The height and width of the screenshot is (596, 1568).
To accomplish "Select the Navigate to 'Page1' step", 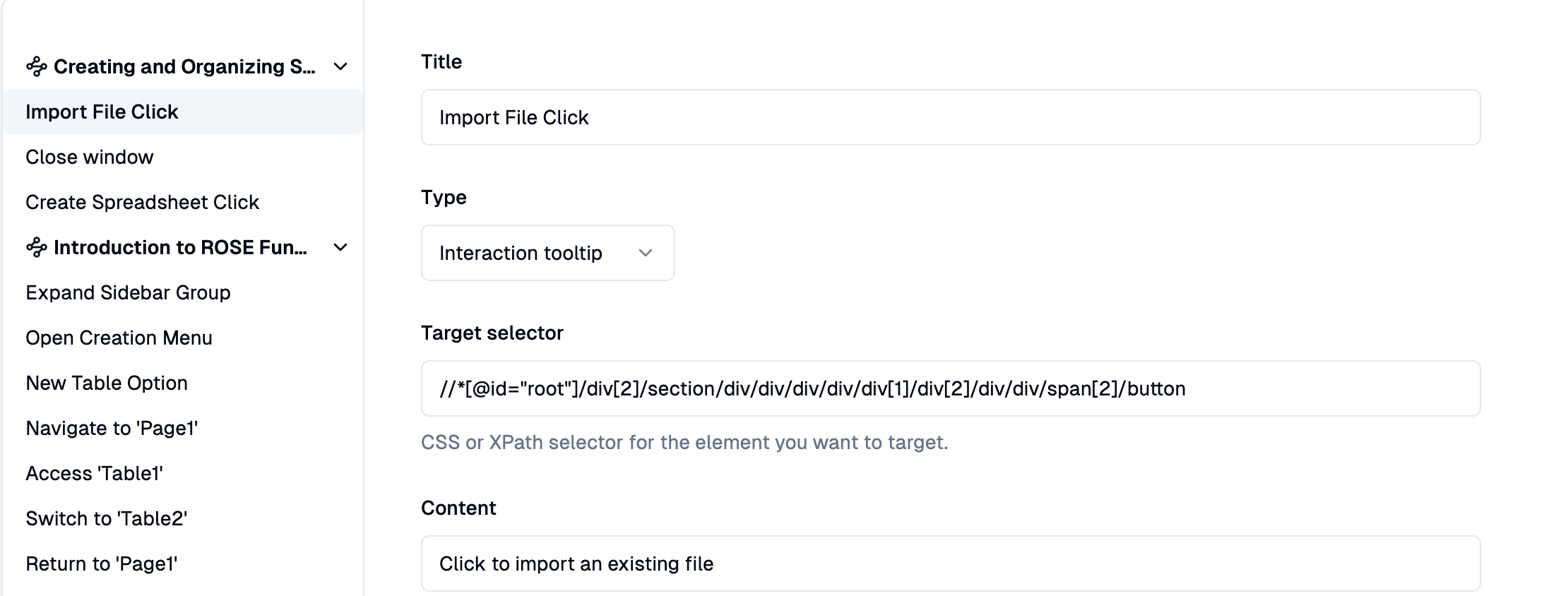I will coord(183,428).
